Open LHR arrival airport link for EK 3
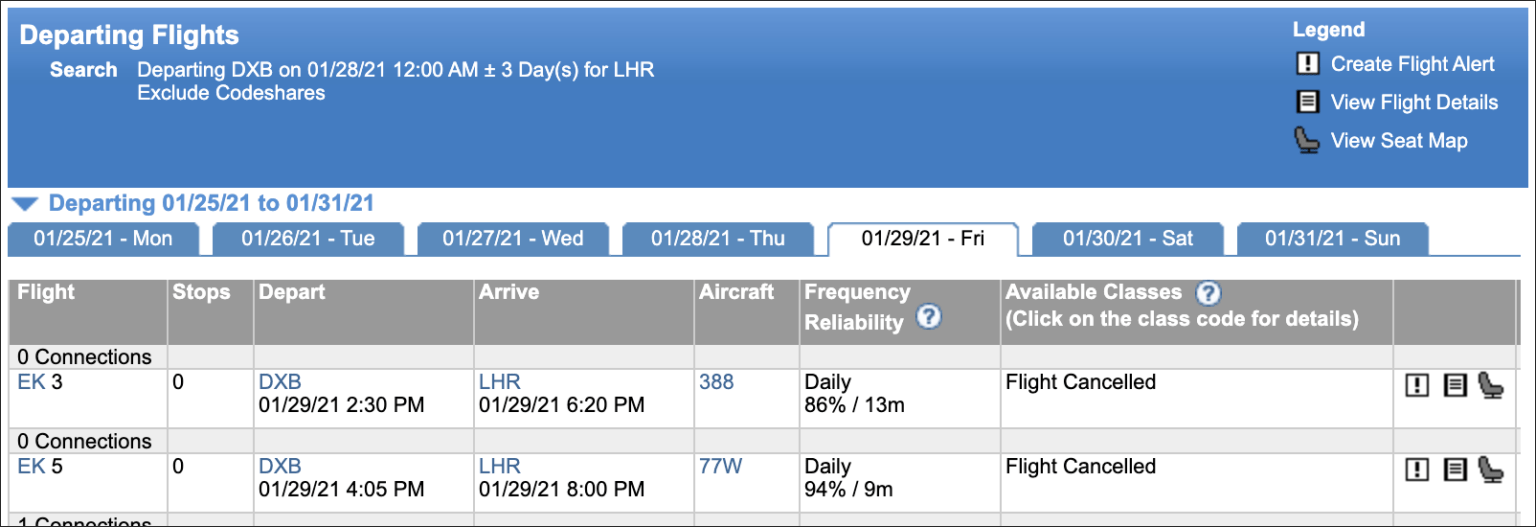This screenshot has width=1536, height=527. tap(500, 382)
